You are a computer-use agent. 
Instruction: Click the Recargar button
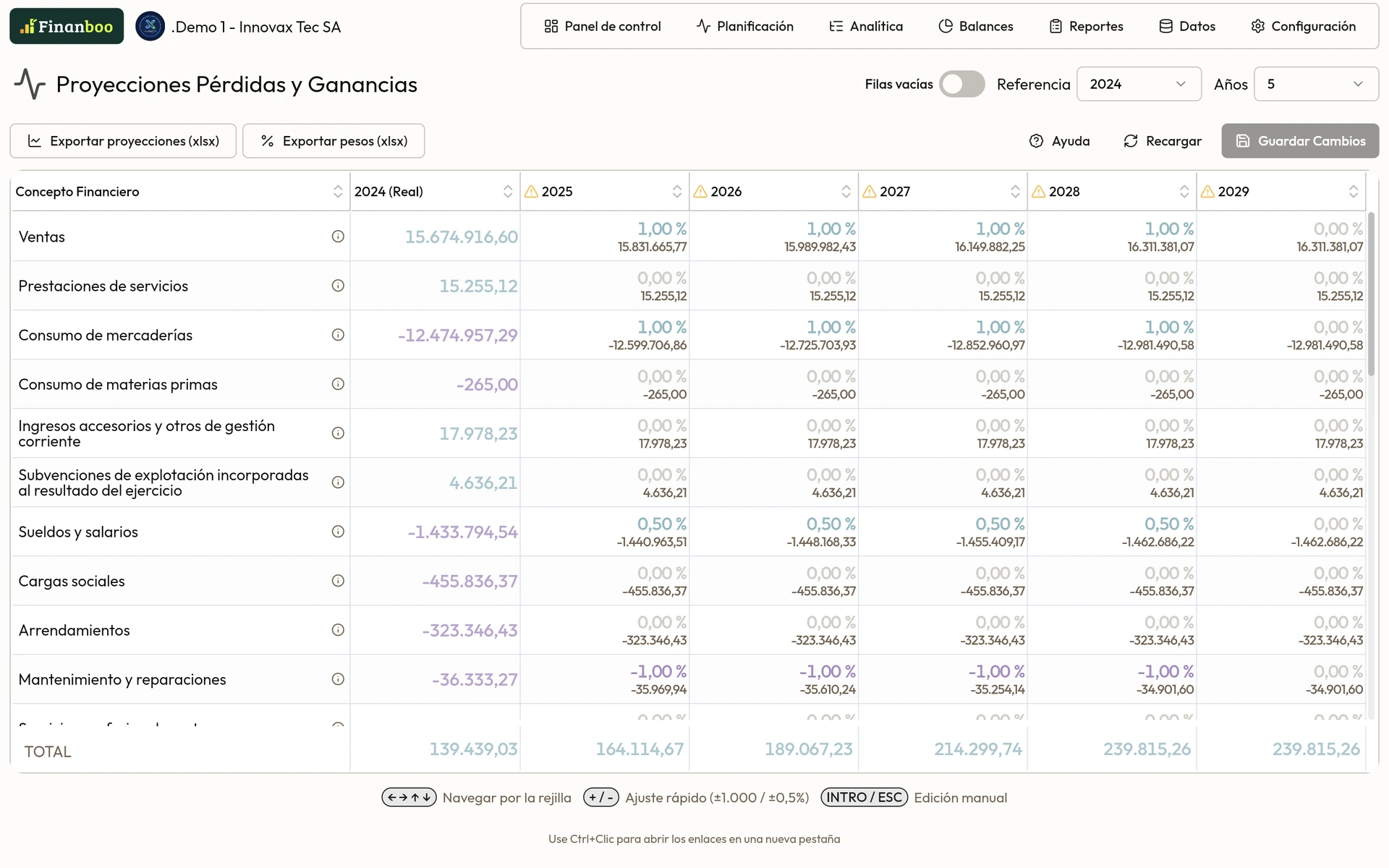1162,141
